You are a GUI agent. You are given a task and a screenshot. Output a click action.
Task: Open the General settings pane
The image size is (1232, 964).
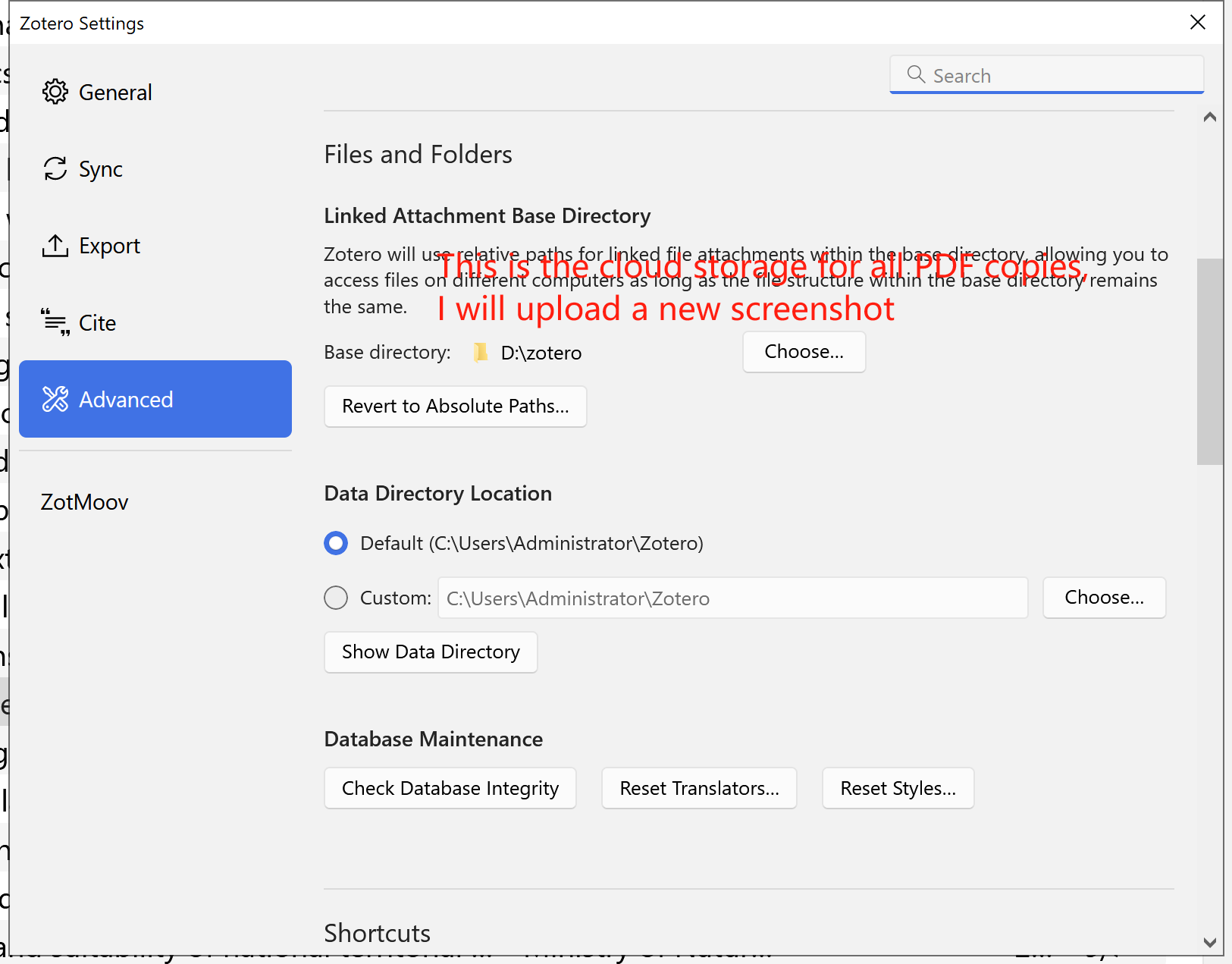pos(155,93)
